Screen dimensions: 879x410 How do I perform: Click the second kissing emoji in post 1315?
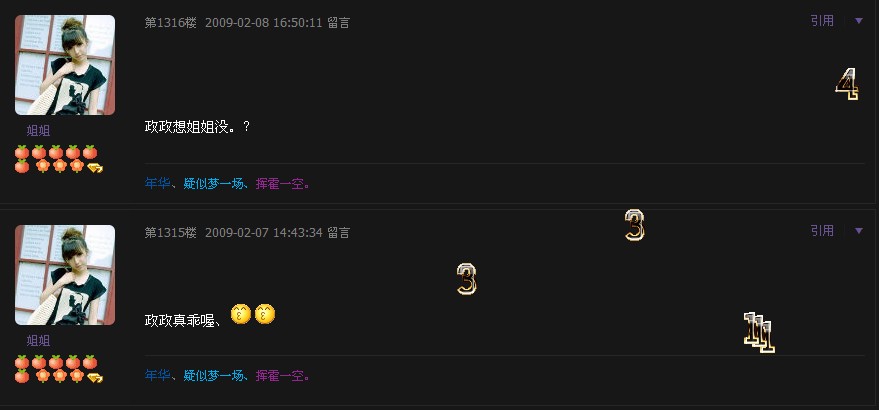click(x=265, y=314)
